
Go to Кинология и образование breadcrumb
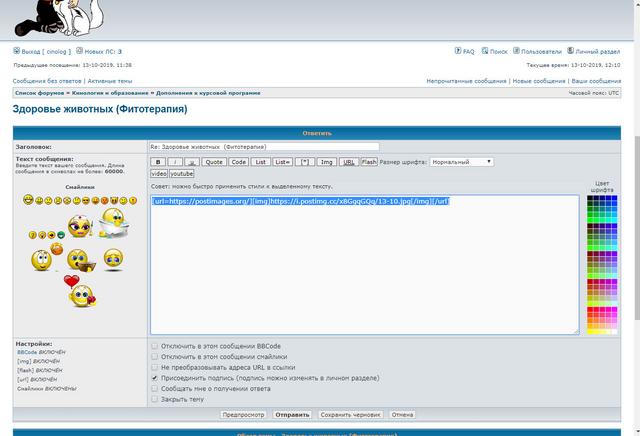(x=110, y=93)
